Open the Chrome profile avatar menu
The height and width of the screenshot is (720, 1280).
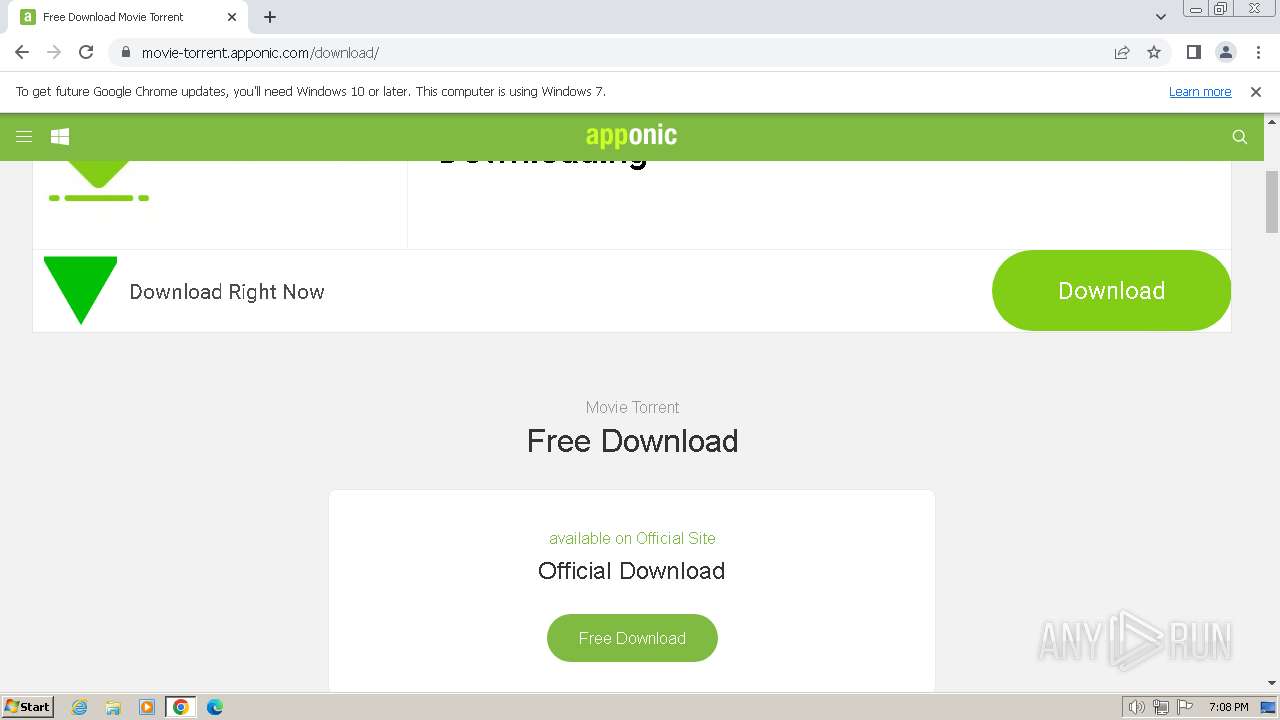tap(1226, 53)
